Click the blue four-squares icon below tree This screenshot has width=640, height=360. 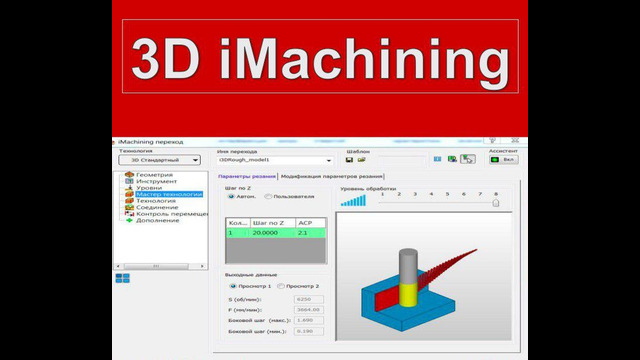(122, 278)
